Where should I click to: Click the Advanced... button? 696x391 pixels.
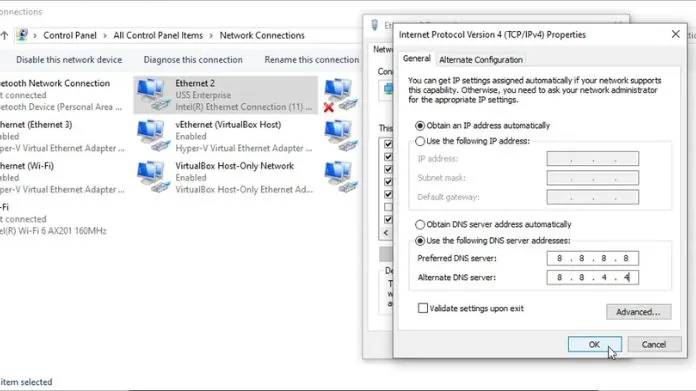(638, 312)
